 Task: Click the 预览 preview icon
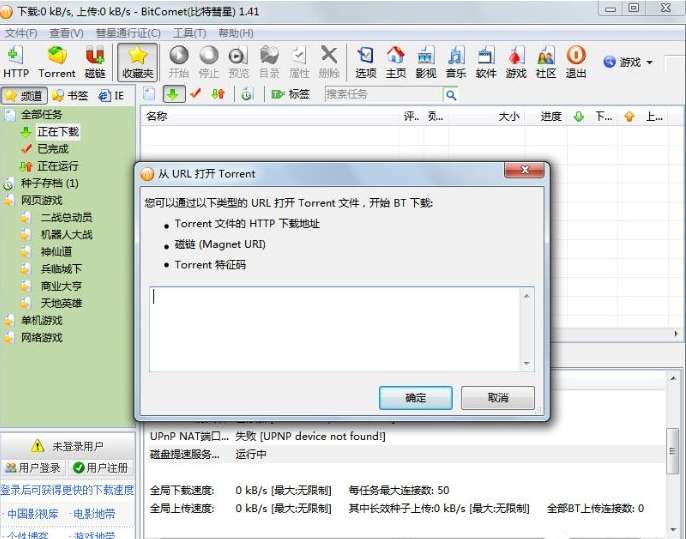coord(238,62)
